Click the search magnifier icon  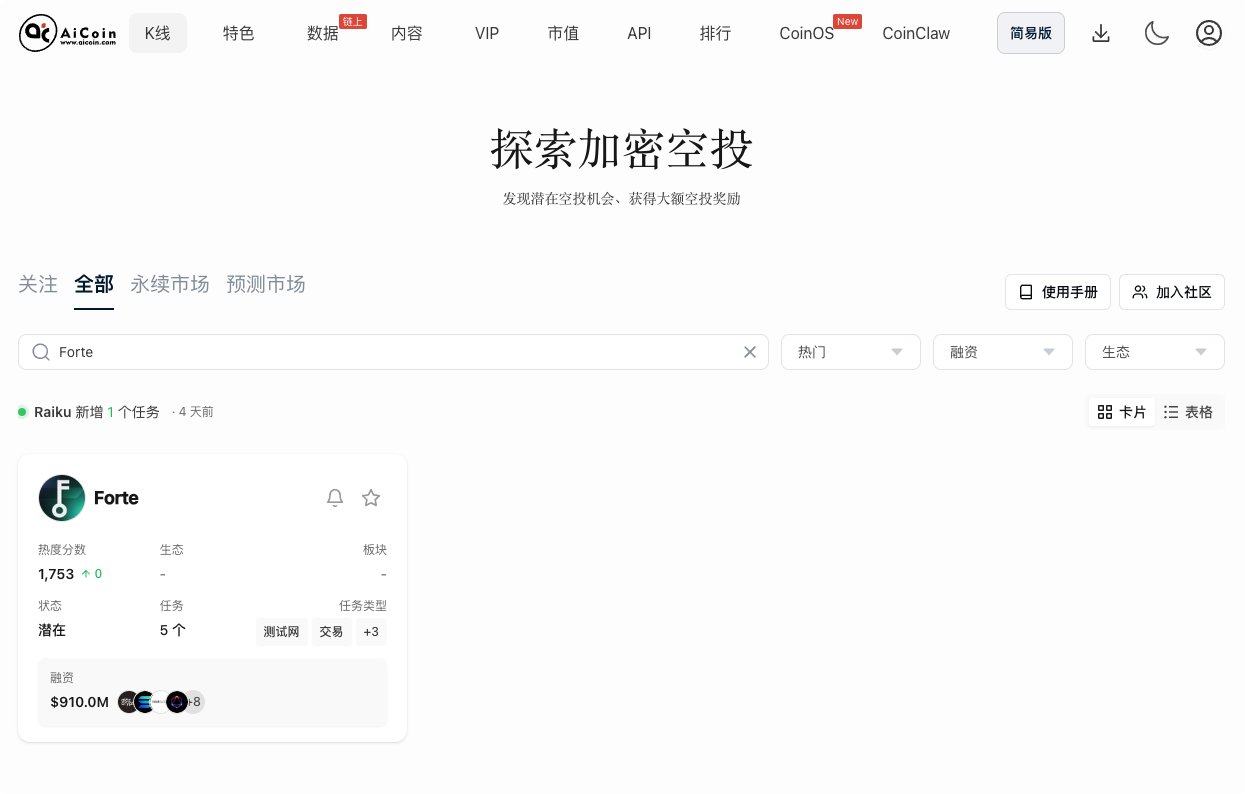(x=41, y=352)
